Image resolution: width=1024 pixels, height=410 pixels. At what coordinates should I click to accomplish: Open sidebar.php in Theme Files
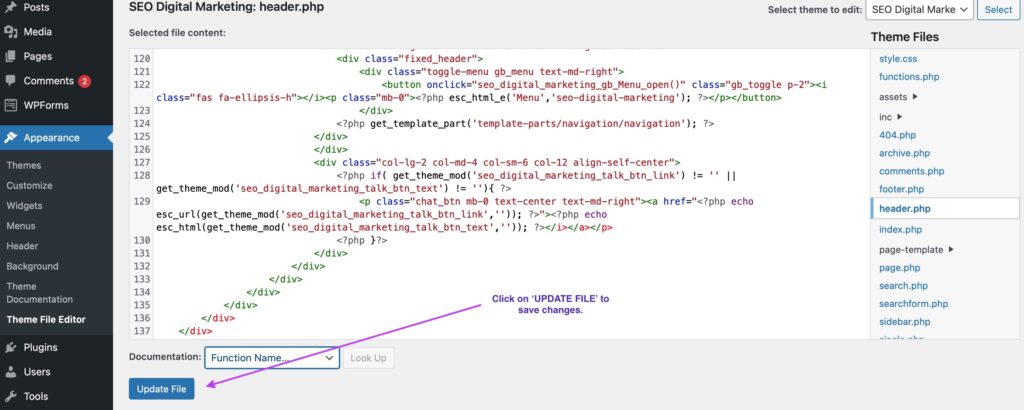click(x=904, y=322)
